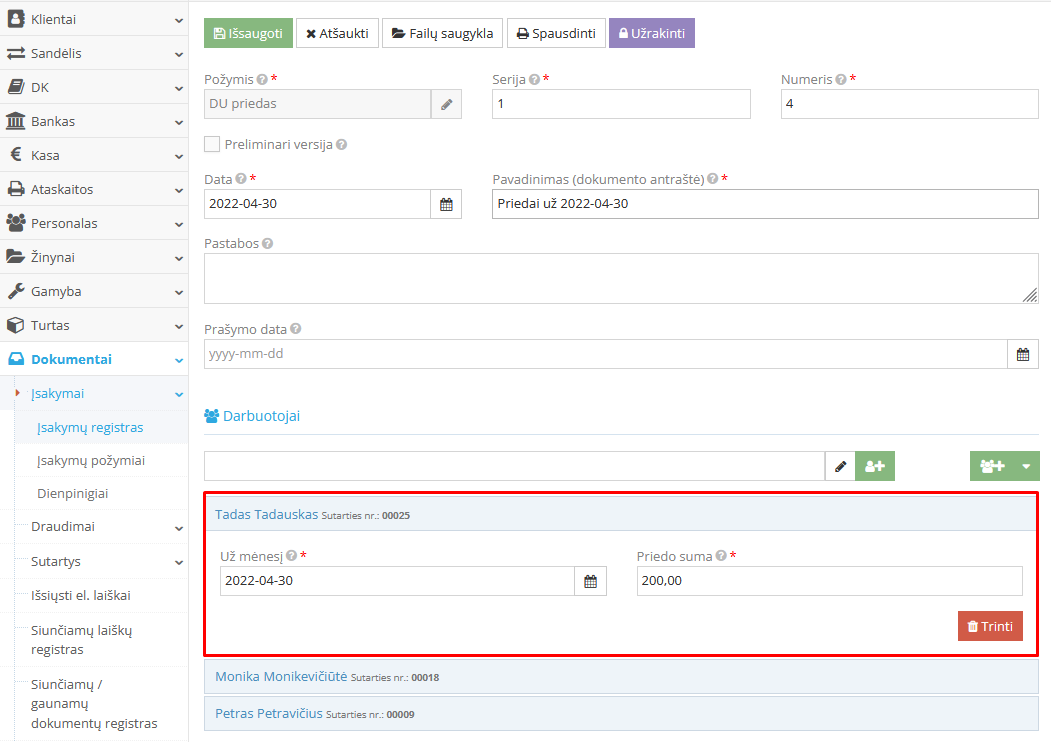Click into the Priedo suma input field
Screen dimensions: 1051x742
click(829, 581)
